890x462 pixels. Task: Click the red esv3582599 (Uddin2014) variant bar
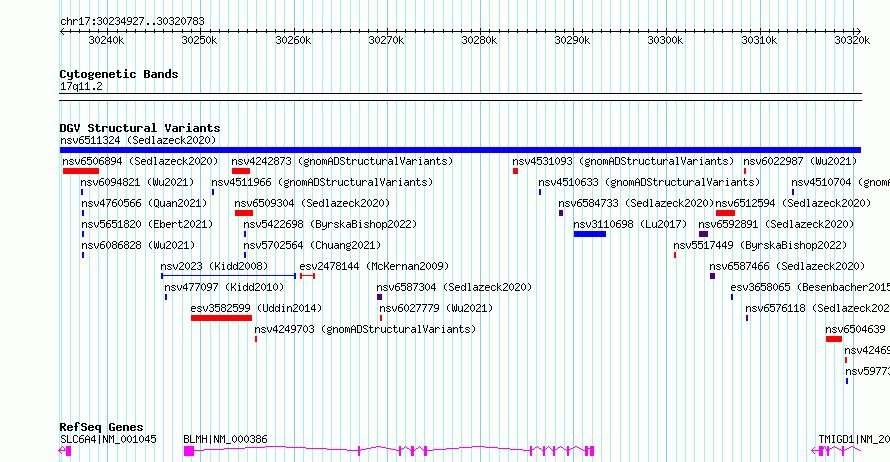pyautogui.click(x=221, y=318)
